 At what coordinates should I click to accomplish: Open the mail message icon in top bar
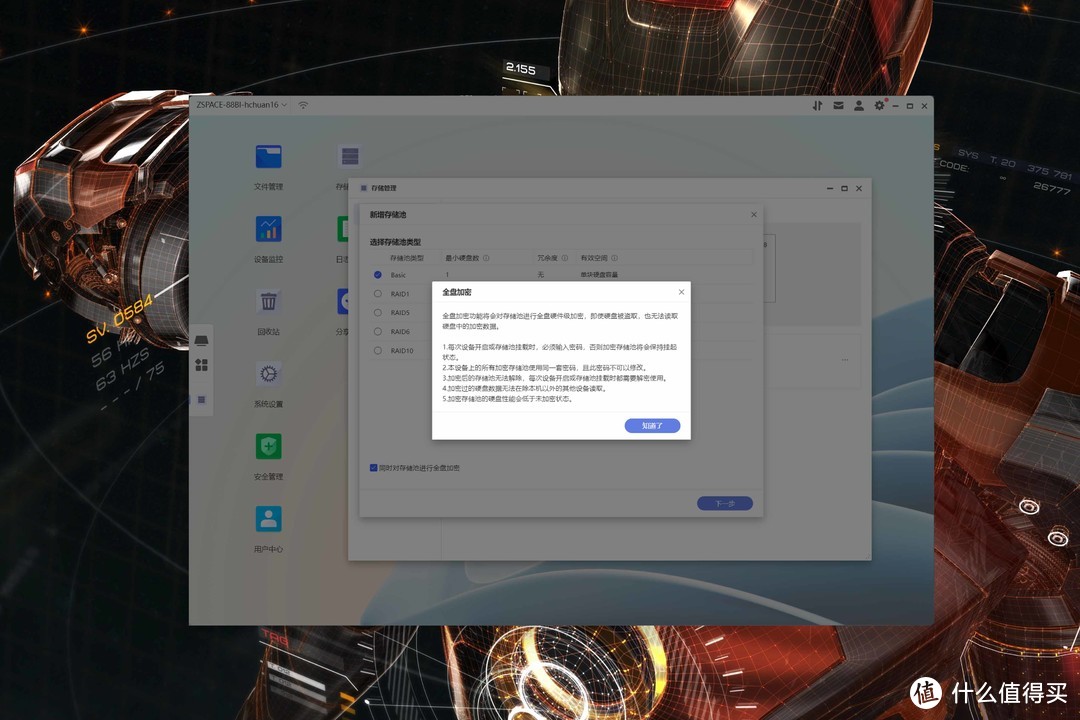[838, 105]
